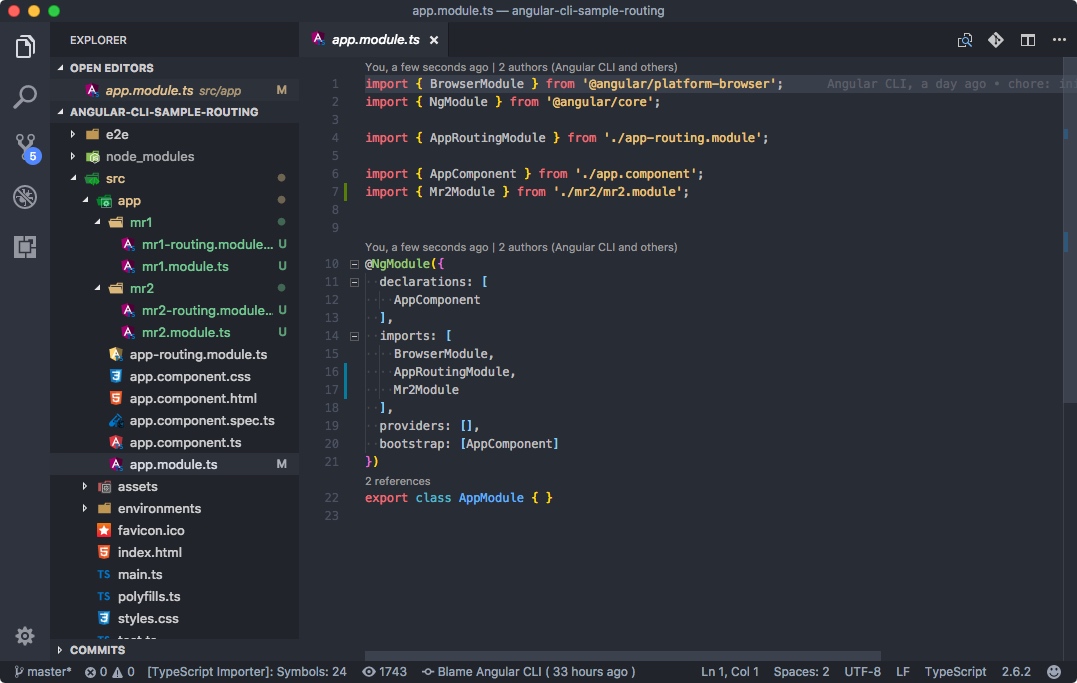Open app.component.spec.ts in explorer

[174, 420]
